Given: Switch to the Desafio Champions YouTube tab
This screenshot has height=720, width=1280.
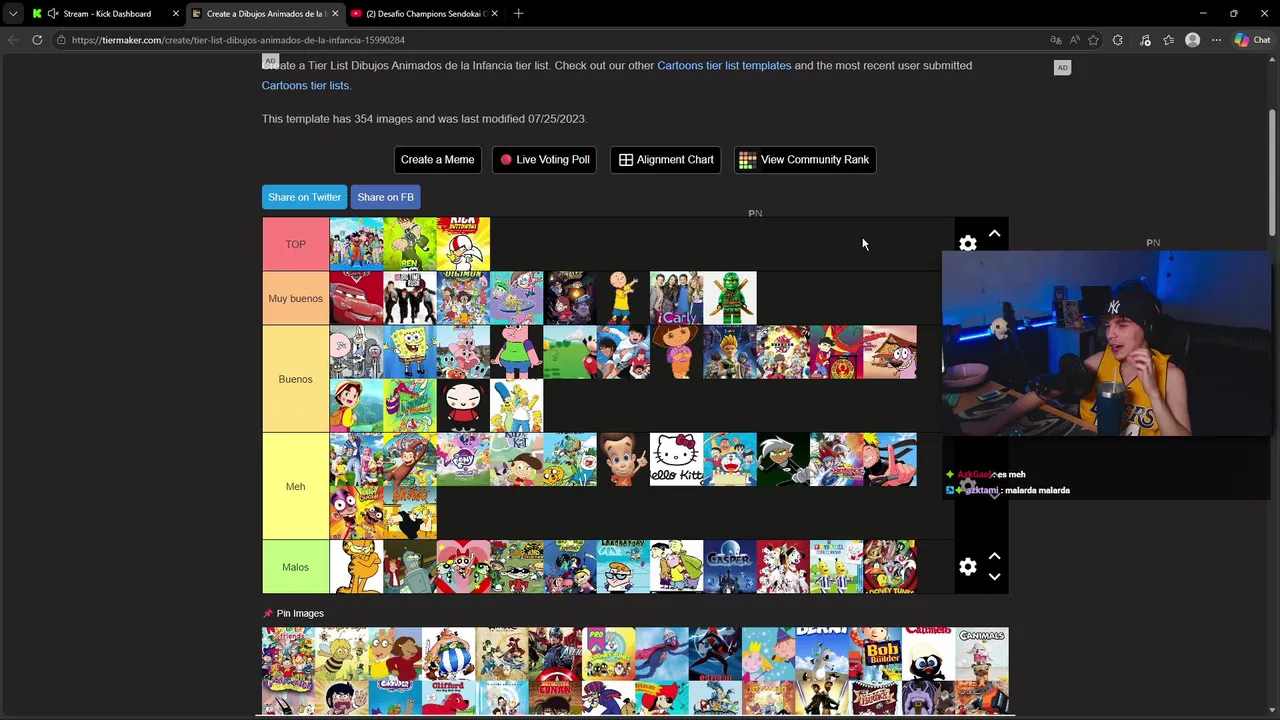Looking at the screenshot, I should pos(426,14).
